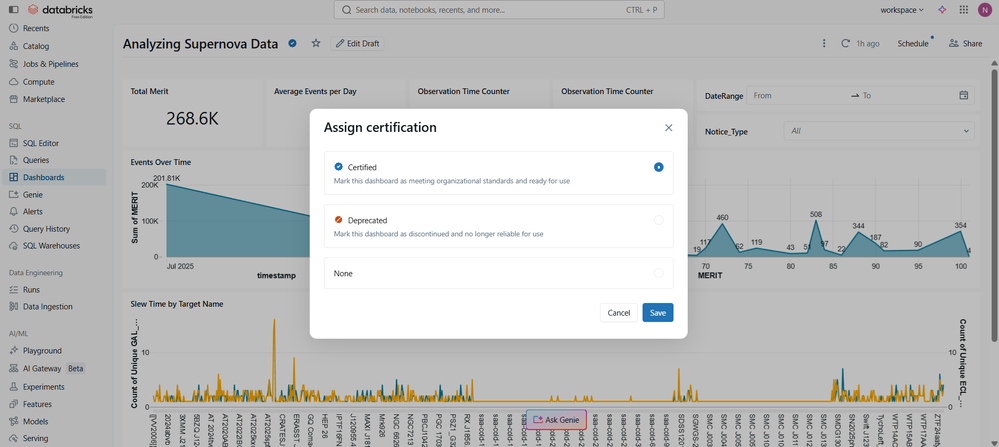The image size is (999, 447).
Task: Open the Databricks Assistant sparkle icon
Action: 942,10
